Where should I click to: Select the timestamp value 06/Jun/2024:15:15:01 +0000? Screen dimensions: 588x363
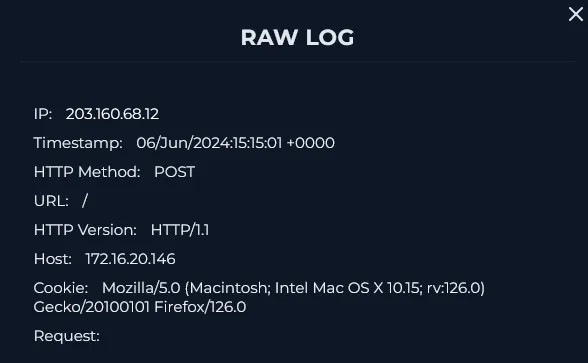pyautogui.click(x=236, y=143)
